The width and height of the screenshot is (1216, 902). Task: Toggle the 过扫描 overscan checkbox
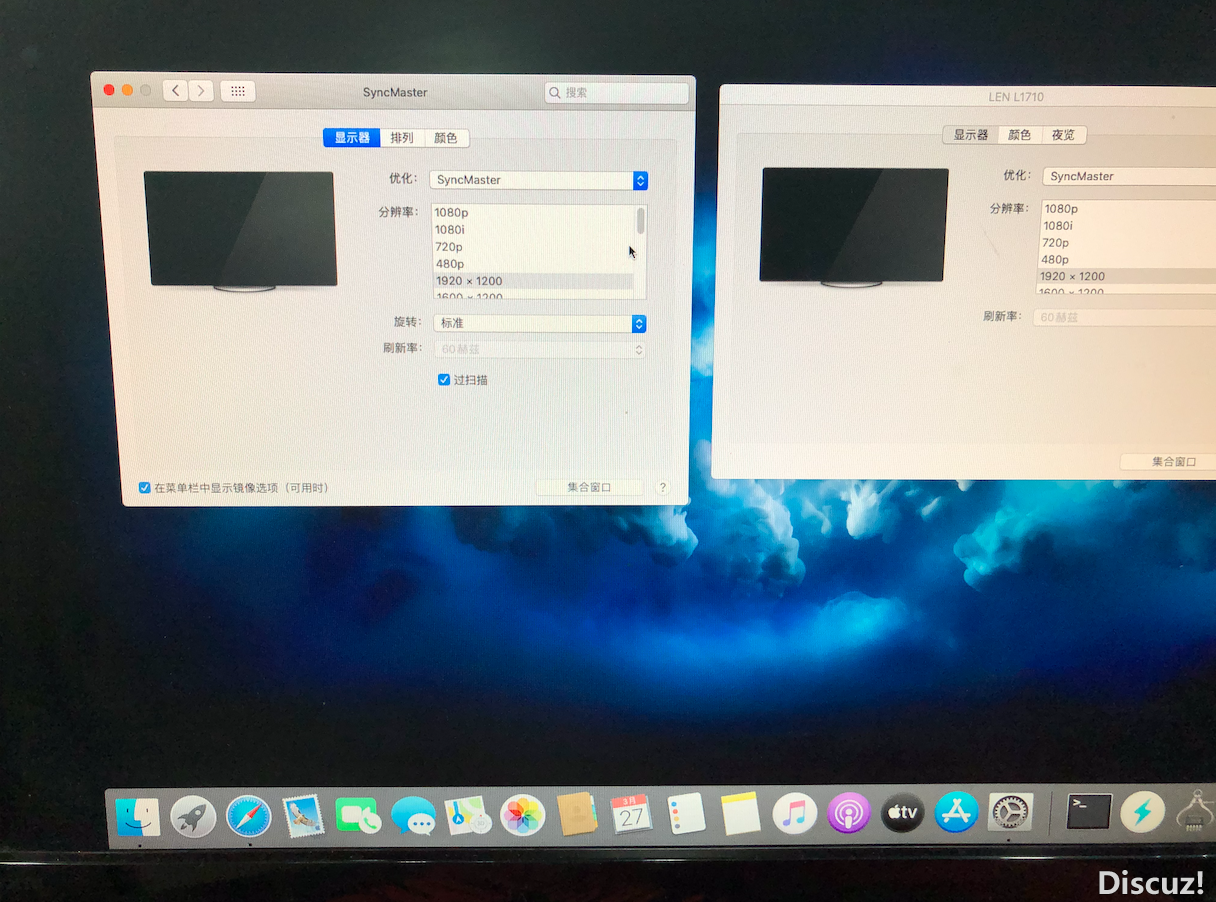tap(444, 380)
